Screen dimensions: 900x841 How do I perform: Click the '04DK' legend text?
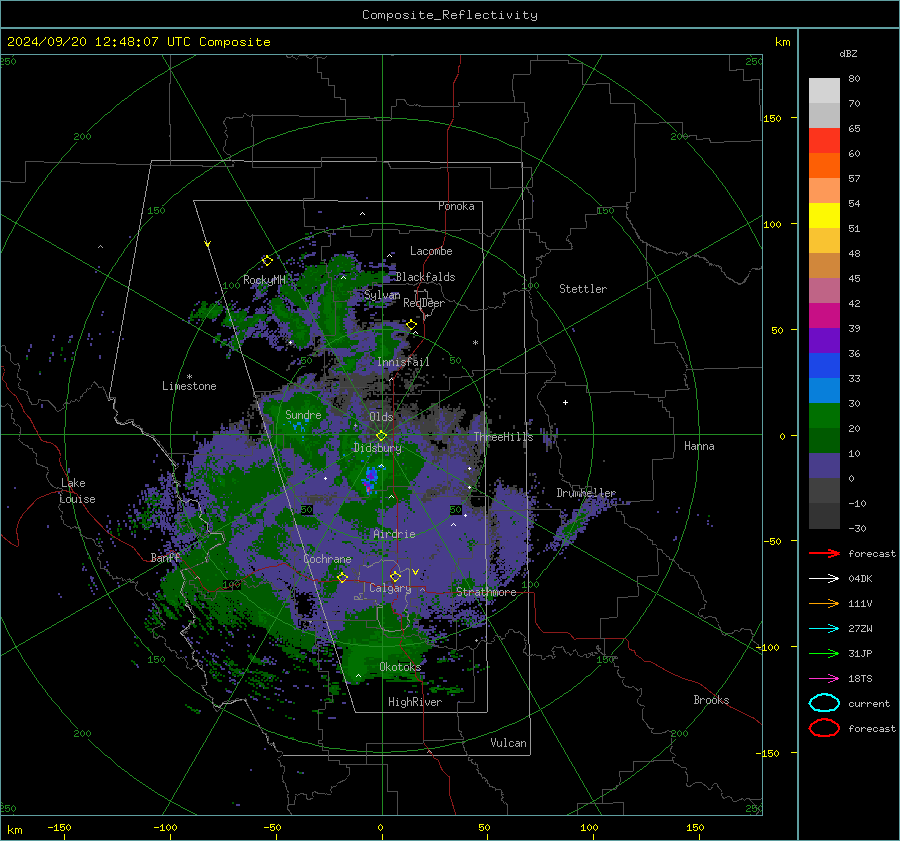pos(860,579)
